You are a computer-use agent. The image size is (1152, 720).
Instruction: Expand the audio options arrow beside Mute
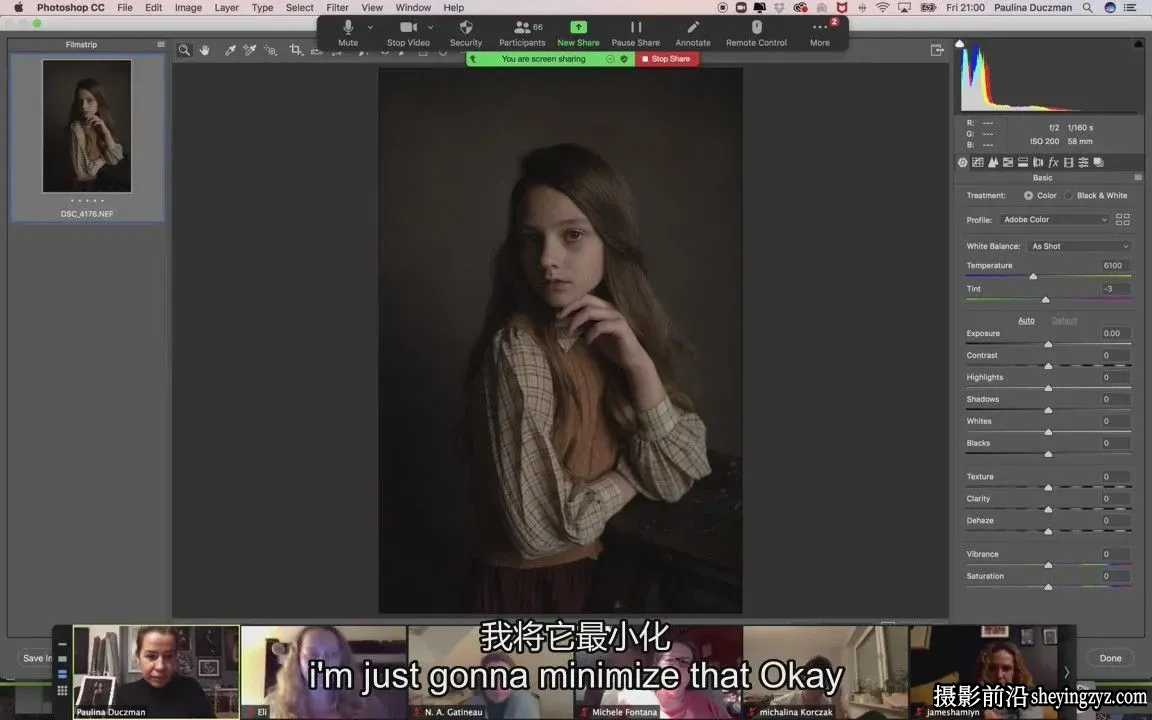(370, 27)
